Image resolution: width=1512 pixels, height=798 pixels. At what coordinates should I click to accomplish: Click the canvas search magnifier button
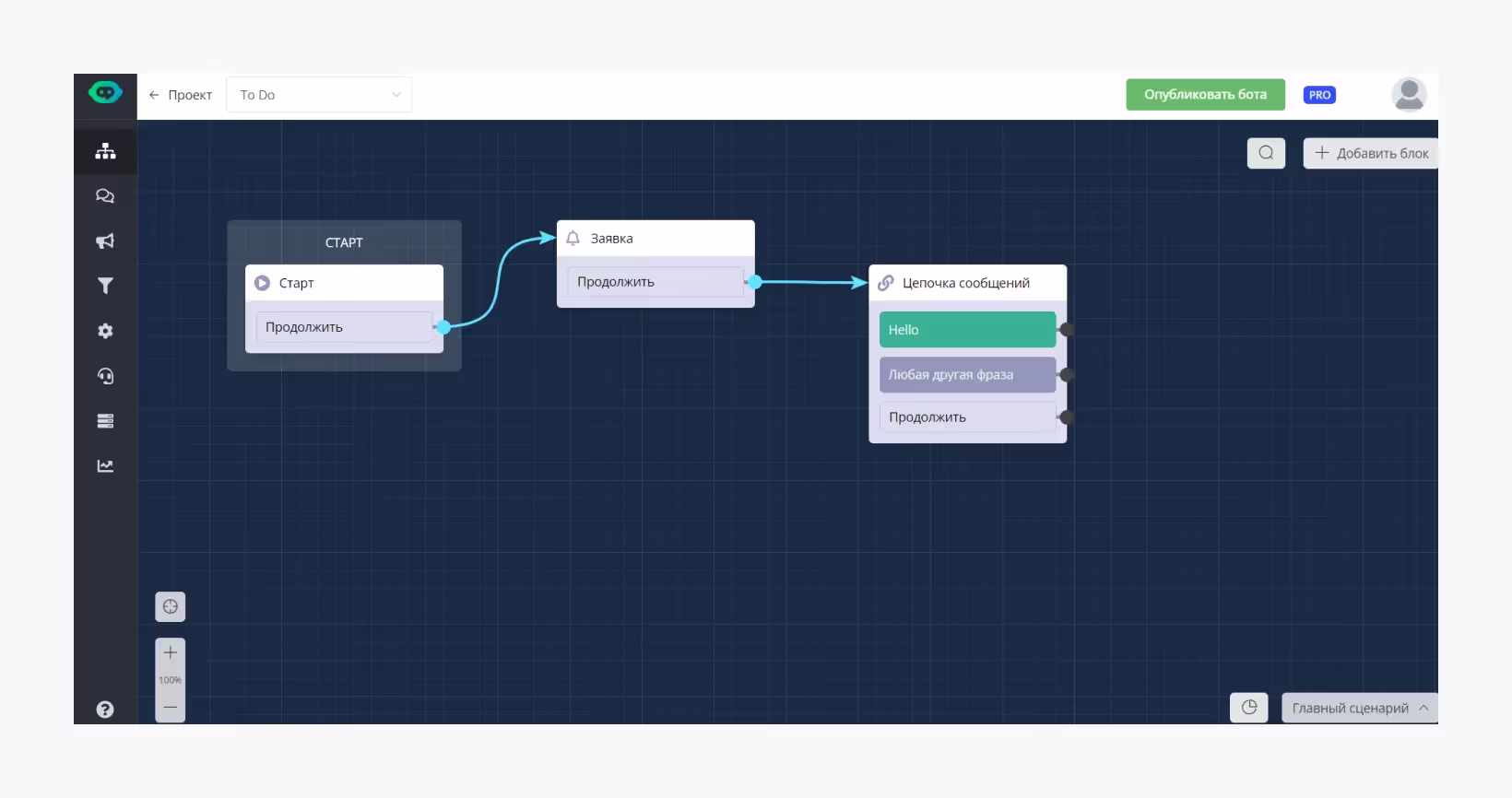(1266, 153)
